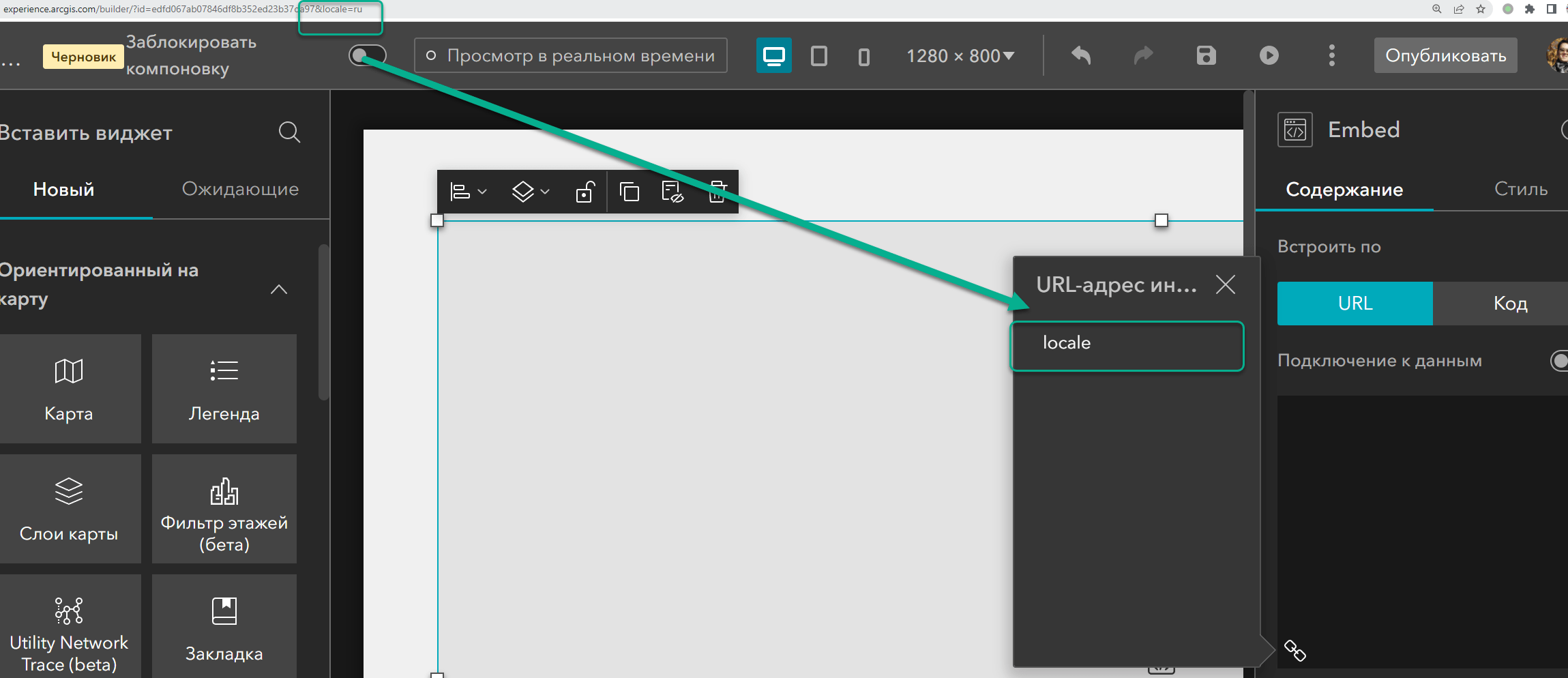1568x678 pixels.
Task: Select the Слои карты widget icon
Action: 69,491
